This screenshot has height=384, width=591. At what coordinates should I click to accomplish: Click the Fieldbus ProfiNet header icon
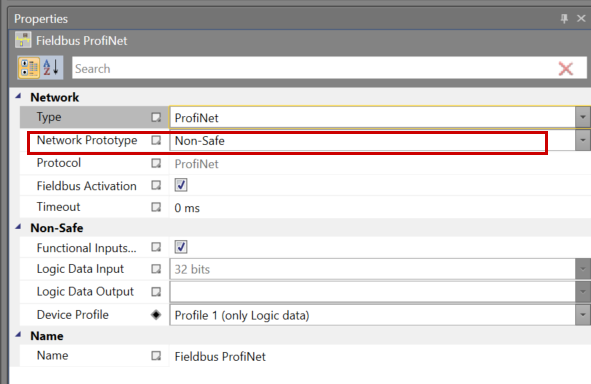23,40
